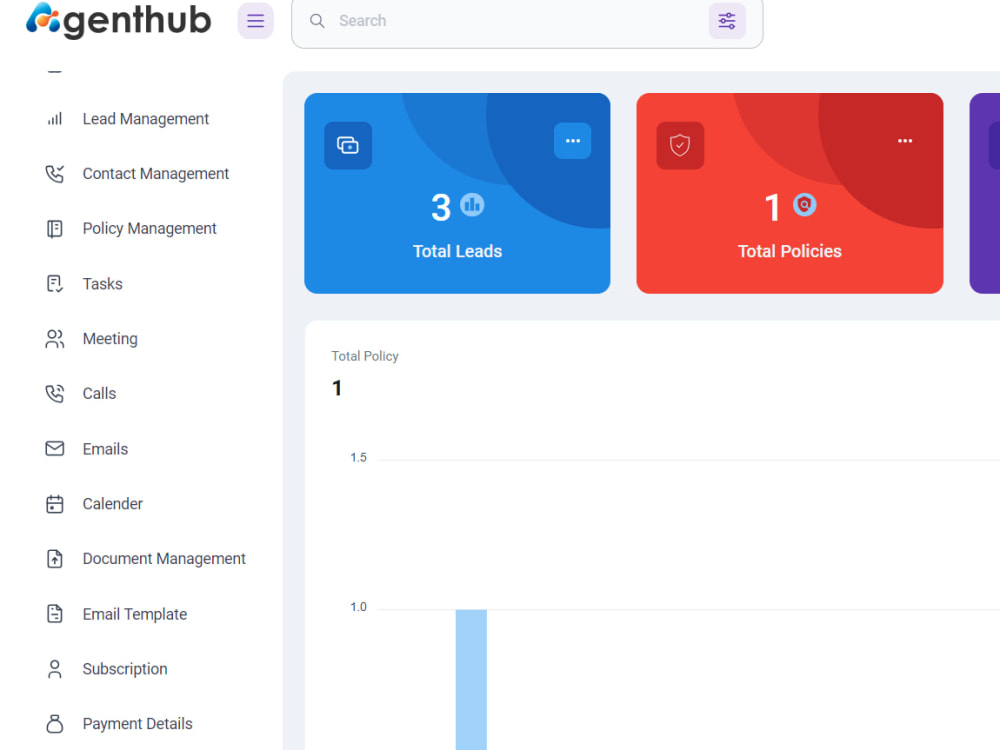
Task: Open Email Template section
Action: coord(135,614)
